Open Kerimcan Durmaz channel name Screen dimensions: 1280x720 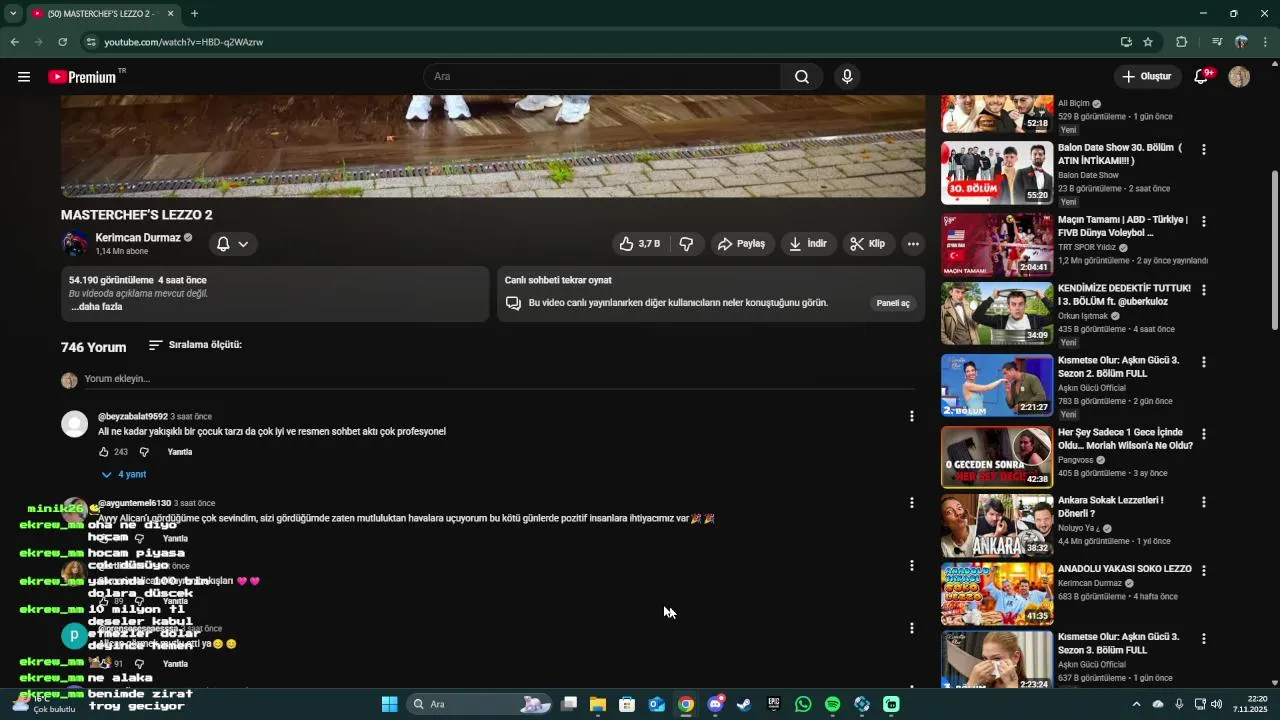point(138,238)
